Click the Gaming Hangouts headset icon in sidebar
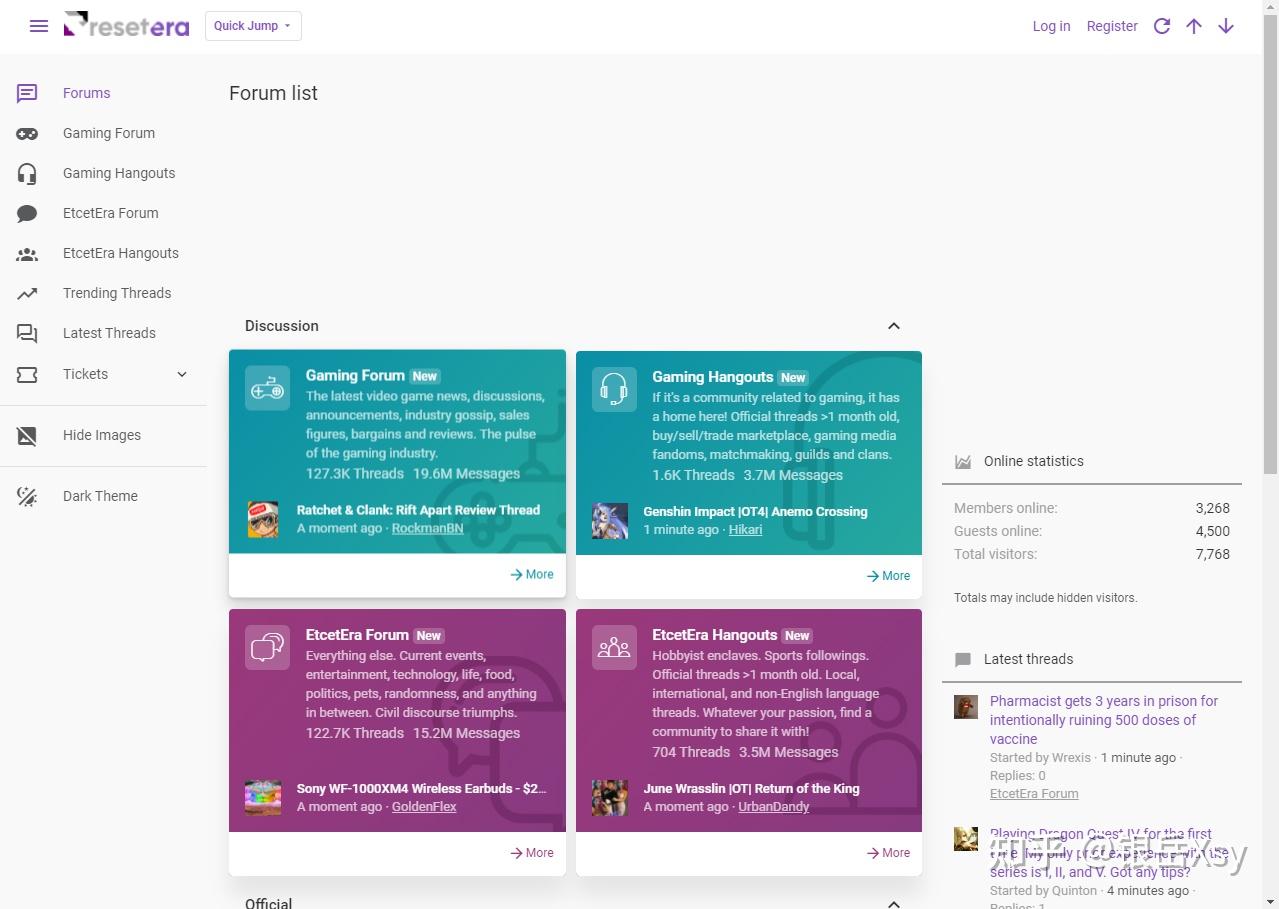Viewport: 1279px width, 909px height. 27,173
